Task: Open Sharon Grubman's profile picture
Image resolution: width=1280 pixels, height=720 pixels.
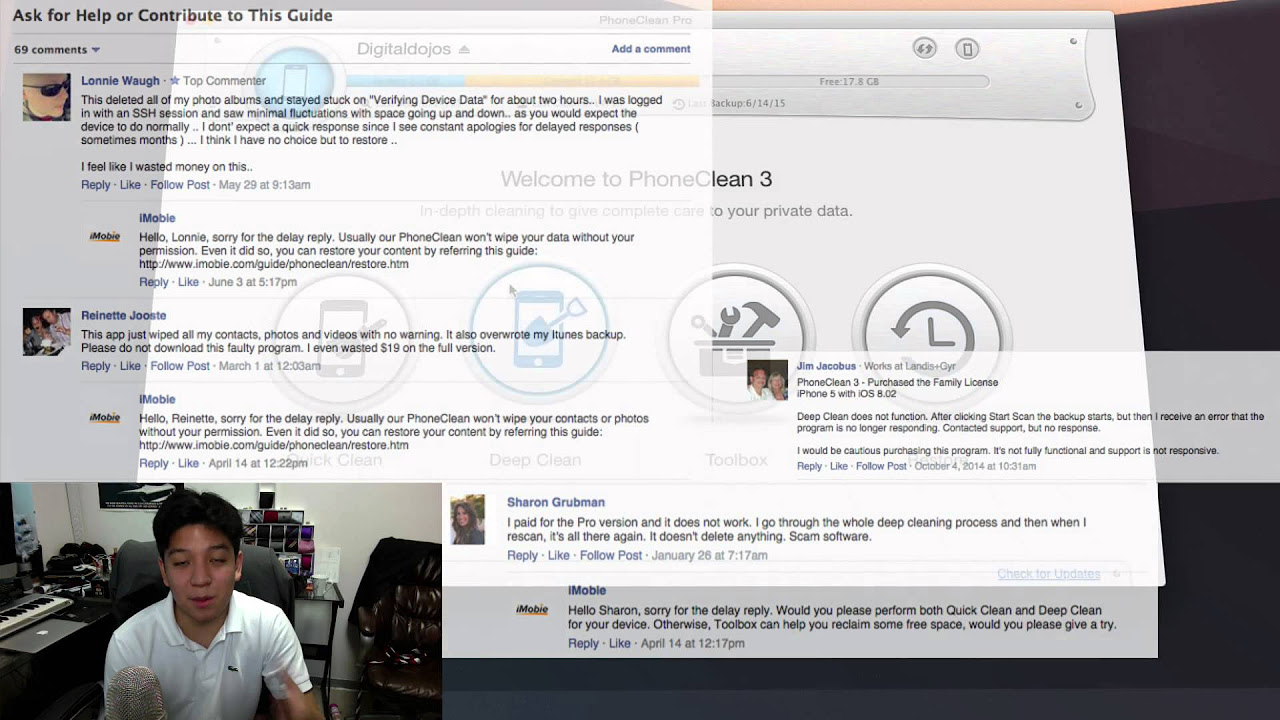Action: pyautogui.click(x=467, y=520)
